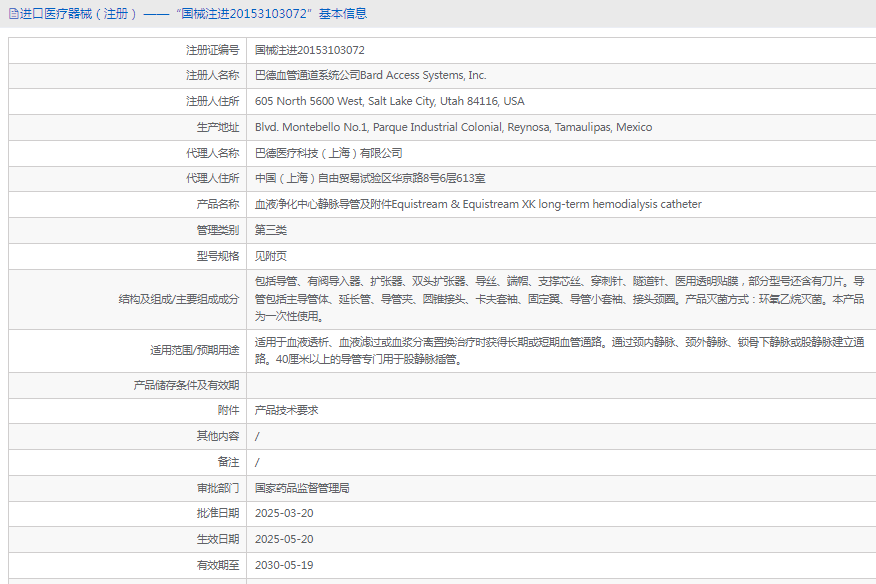
Task: Click the 附件 label
Action: 228,410
